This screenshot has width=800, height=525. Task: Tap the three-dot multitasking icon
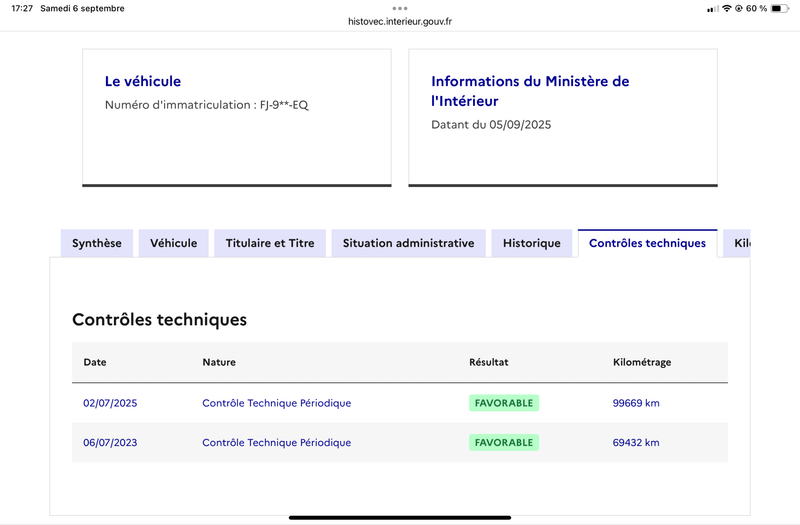(399, 8)
